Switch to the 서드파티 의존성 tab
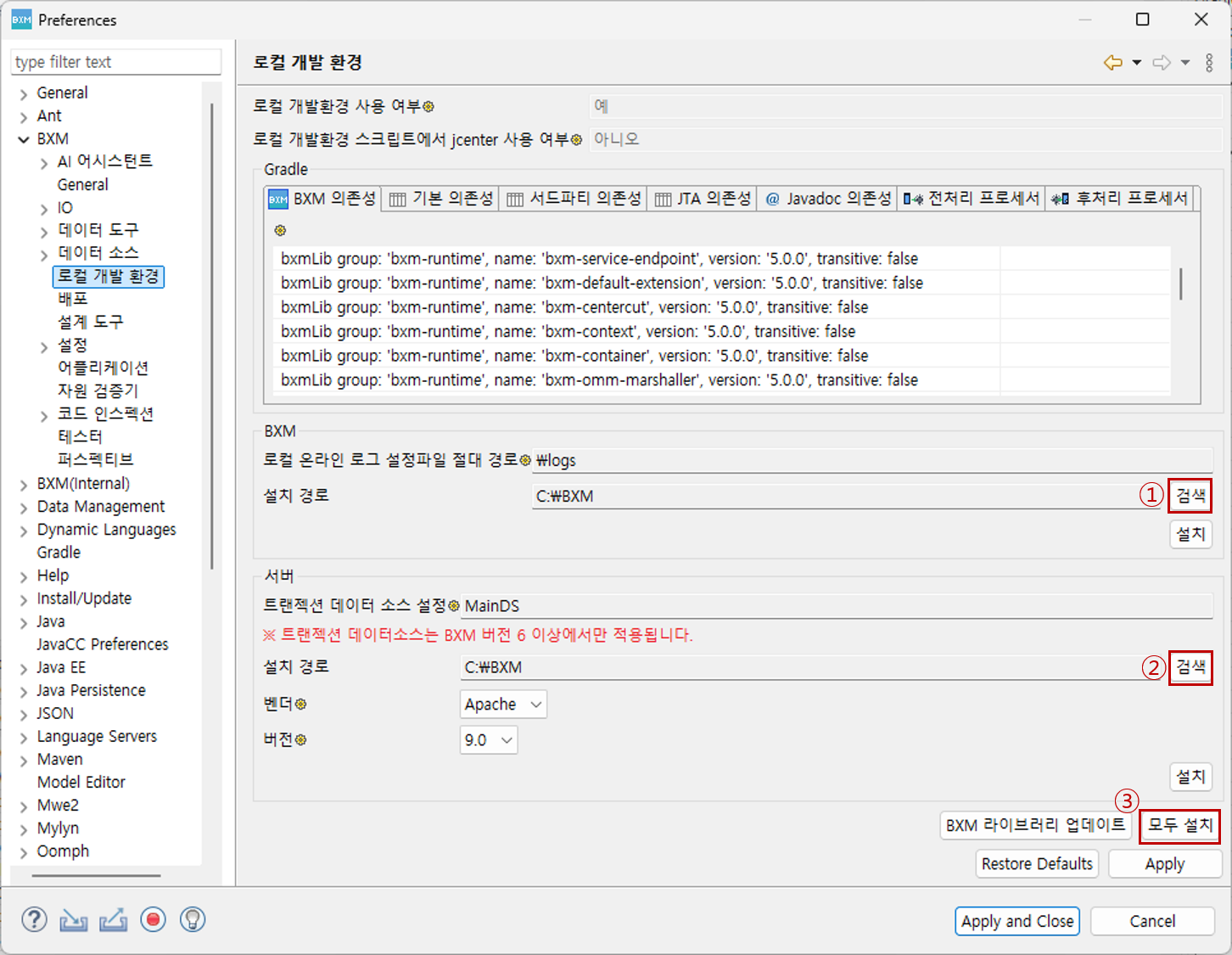Screen dimensions: 1232x955 click(574, 199)
